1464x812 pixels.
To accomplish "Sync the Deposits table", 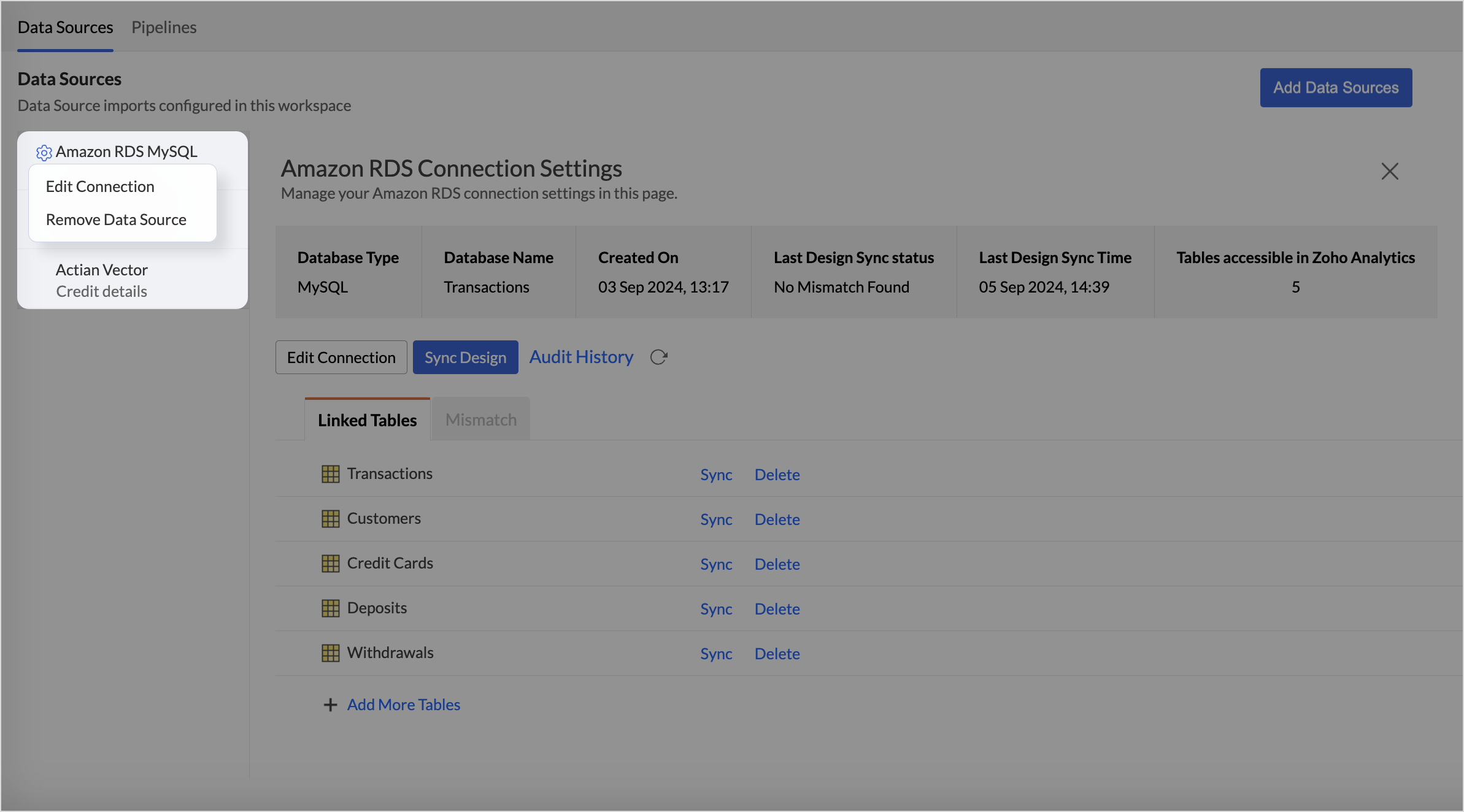I will pyautogui.click(x=716, y=608).
